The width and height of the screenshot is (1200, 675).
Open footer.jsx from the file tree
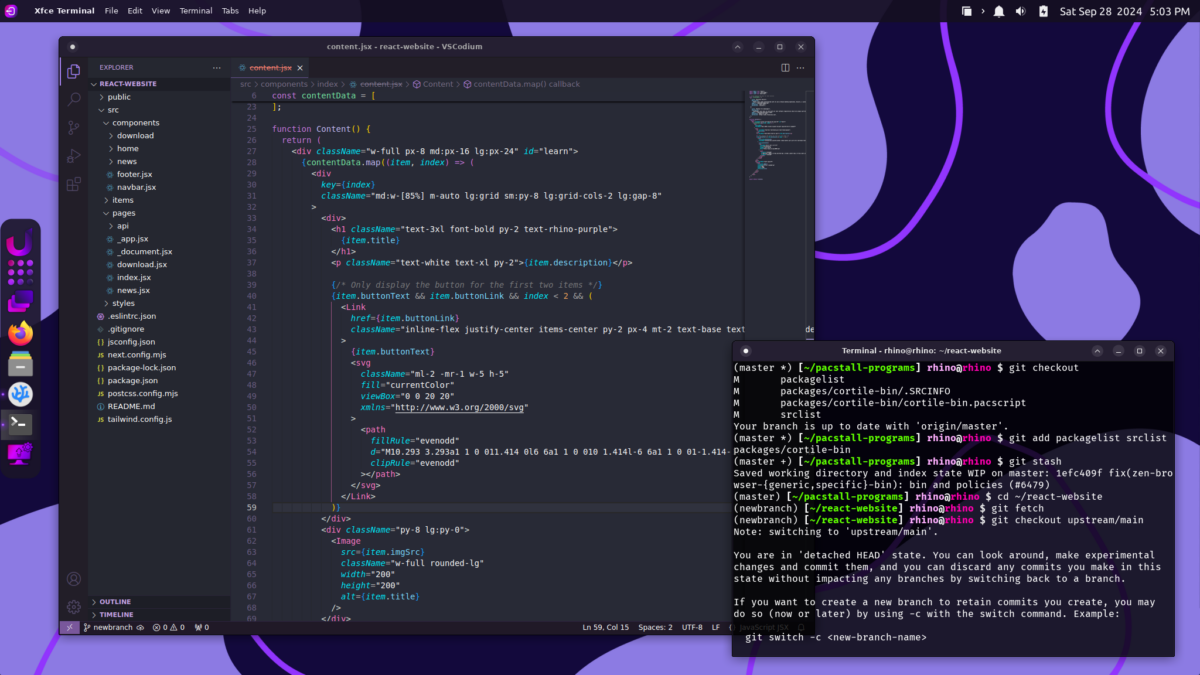coord(131,173)
